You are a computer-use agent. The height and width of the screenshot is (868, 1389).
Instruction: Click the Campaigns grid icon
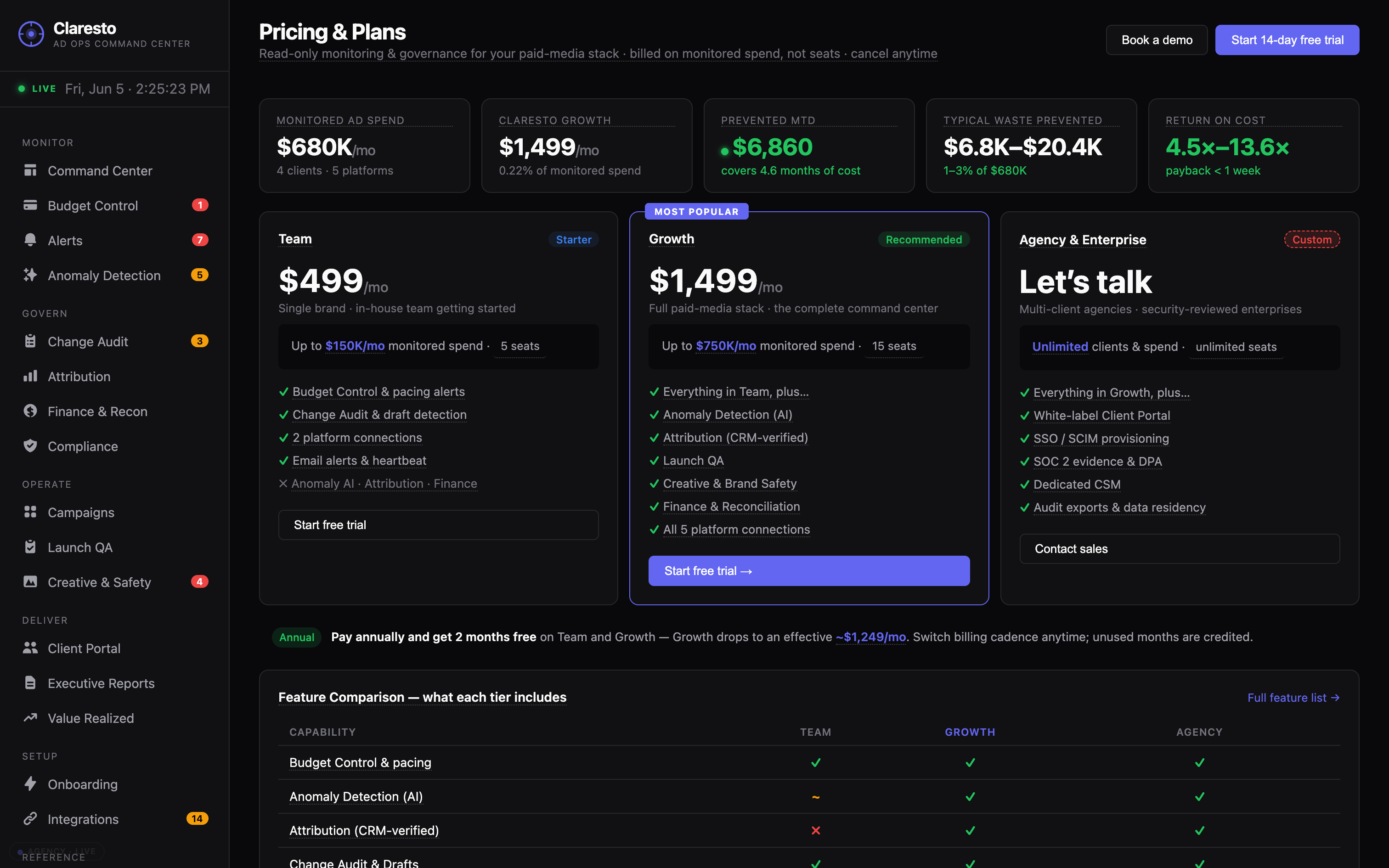(30, 512)
